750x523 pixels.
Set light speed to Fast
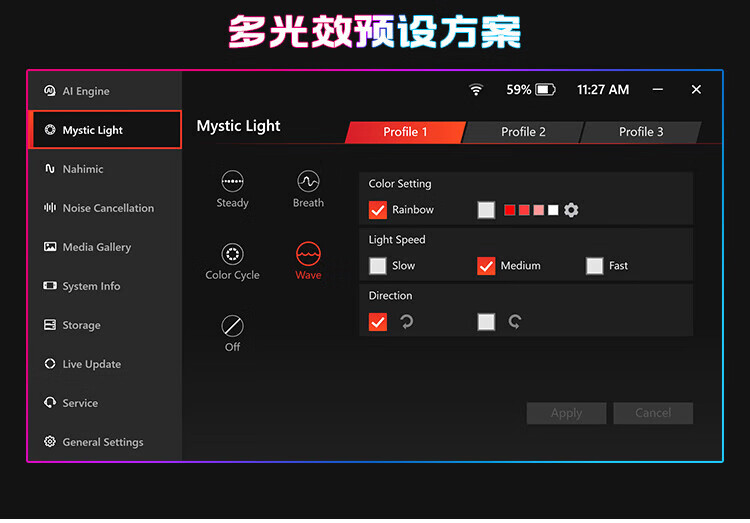[595, 266]
